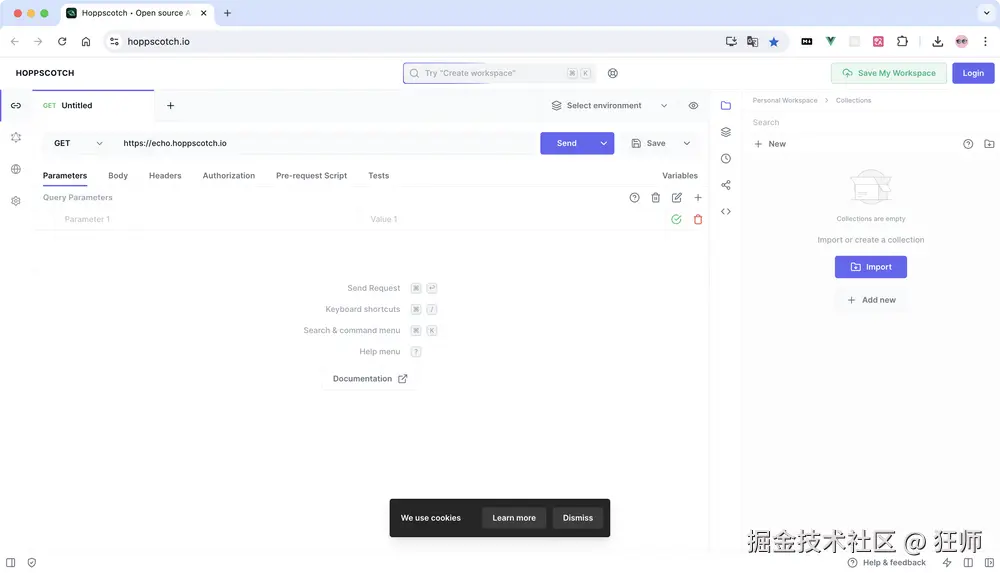This screenshot has height=573, width=1000.
Task: Toggle environment preview eye icon
Action: click(x=693, y=105)
